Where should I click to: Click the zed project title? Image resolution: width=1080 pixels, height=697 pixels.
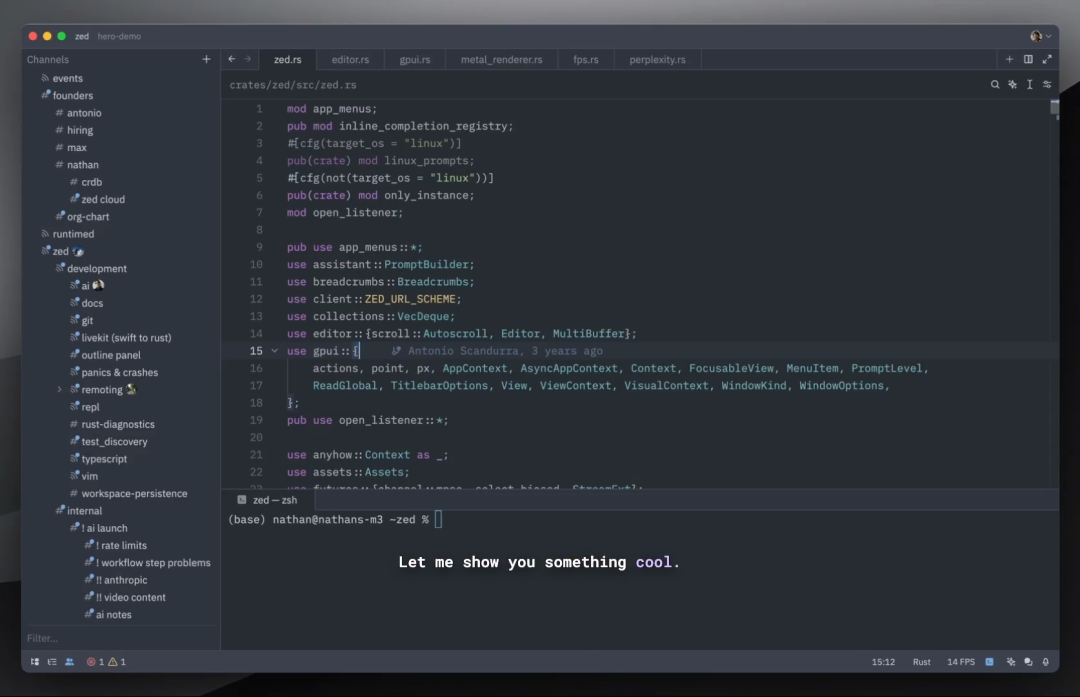pos(82,36)
